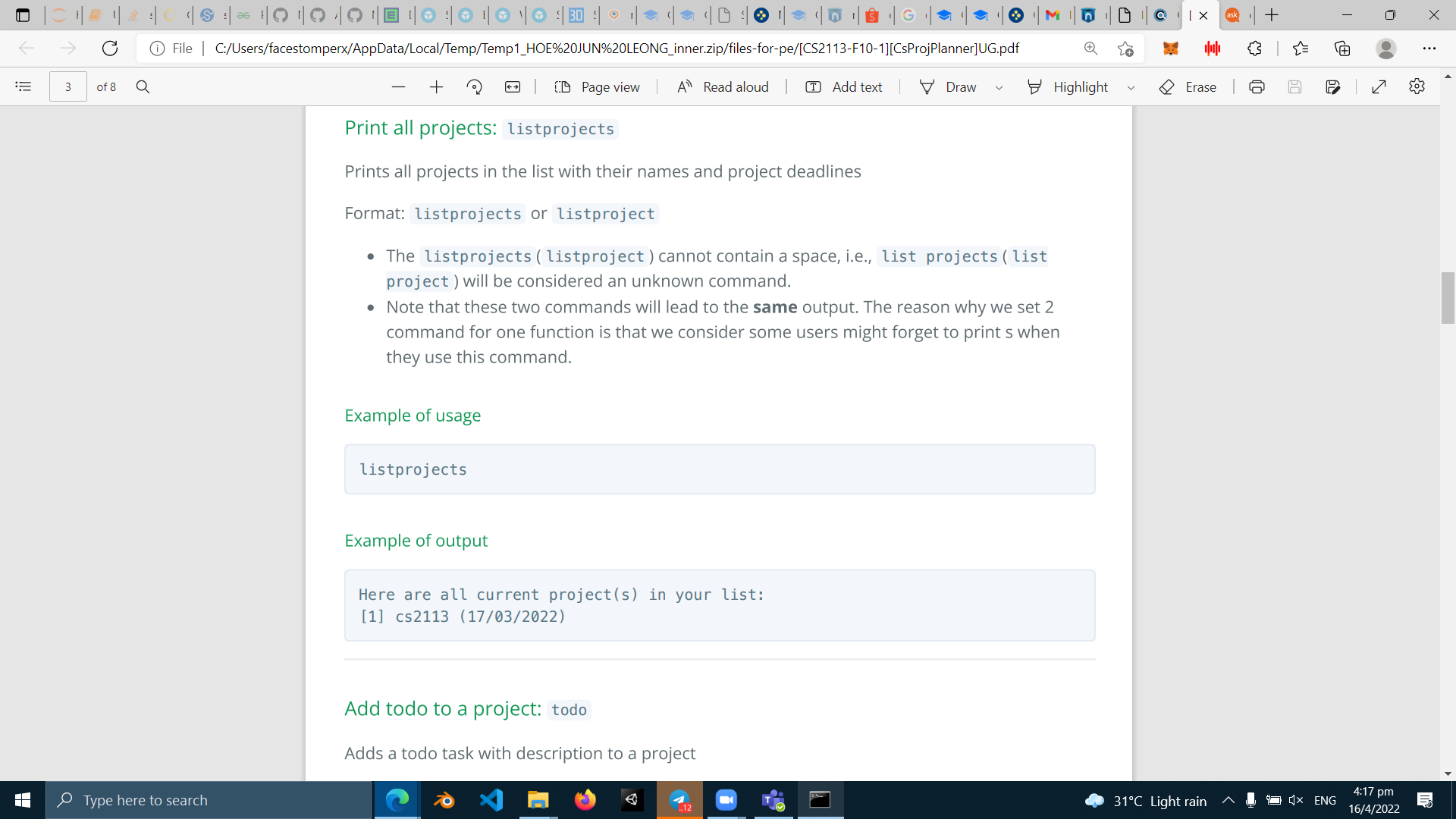The height and width of the screenshot is (819, 1456).
Task: Toggle fit to width view
Action: [x=513, y=86]
